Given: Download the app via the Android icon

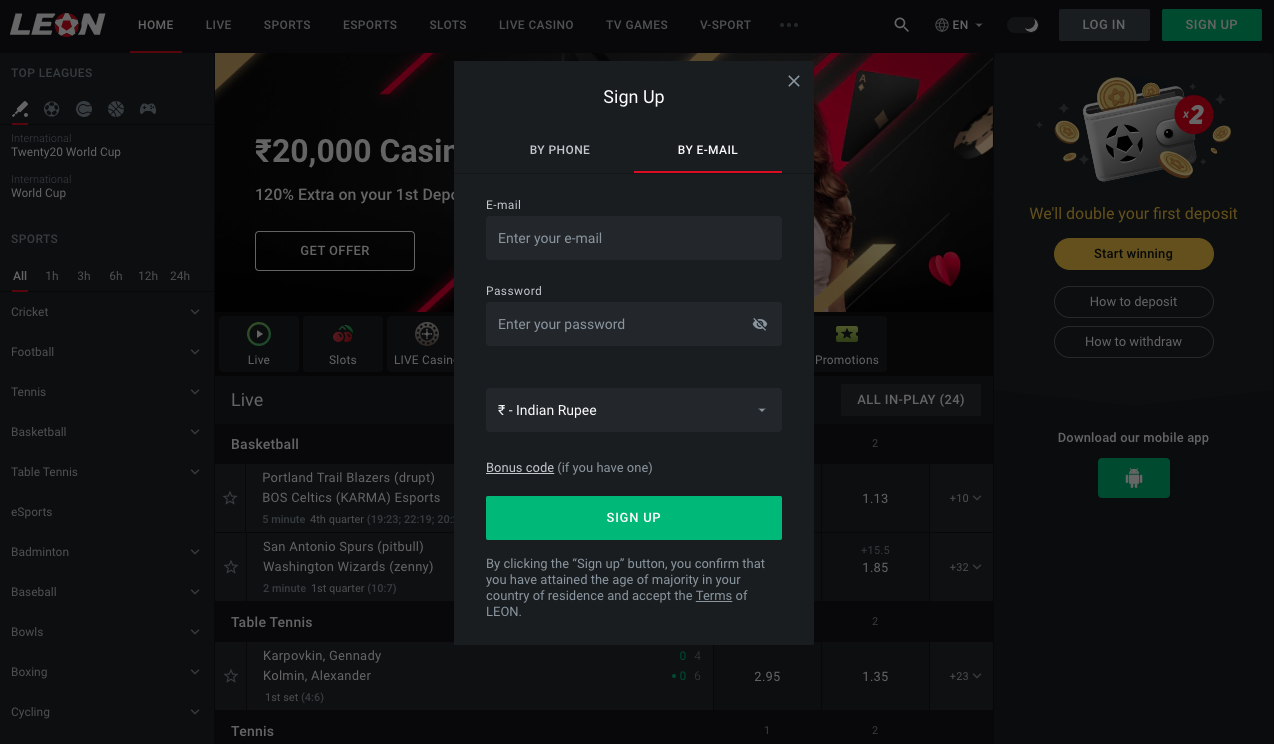Looking at the screenshot, I should point(1133,477).
